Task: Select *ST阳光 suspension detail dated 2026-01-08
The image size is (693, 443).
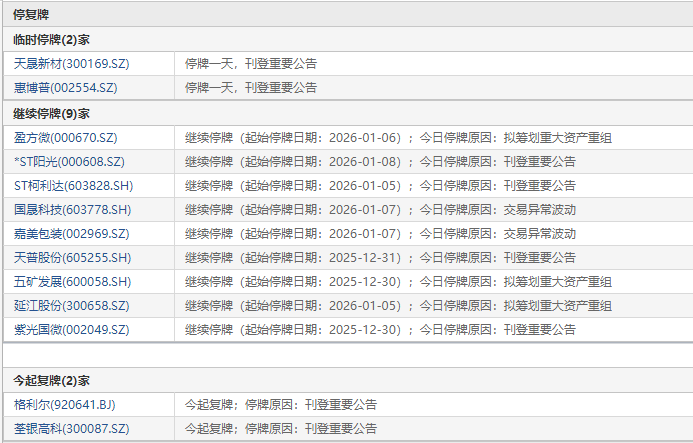Action: tap(380, 162)
